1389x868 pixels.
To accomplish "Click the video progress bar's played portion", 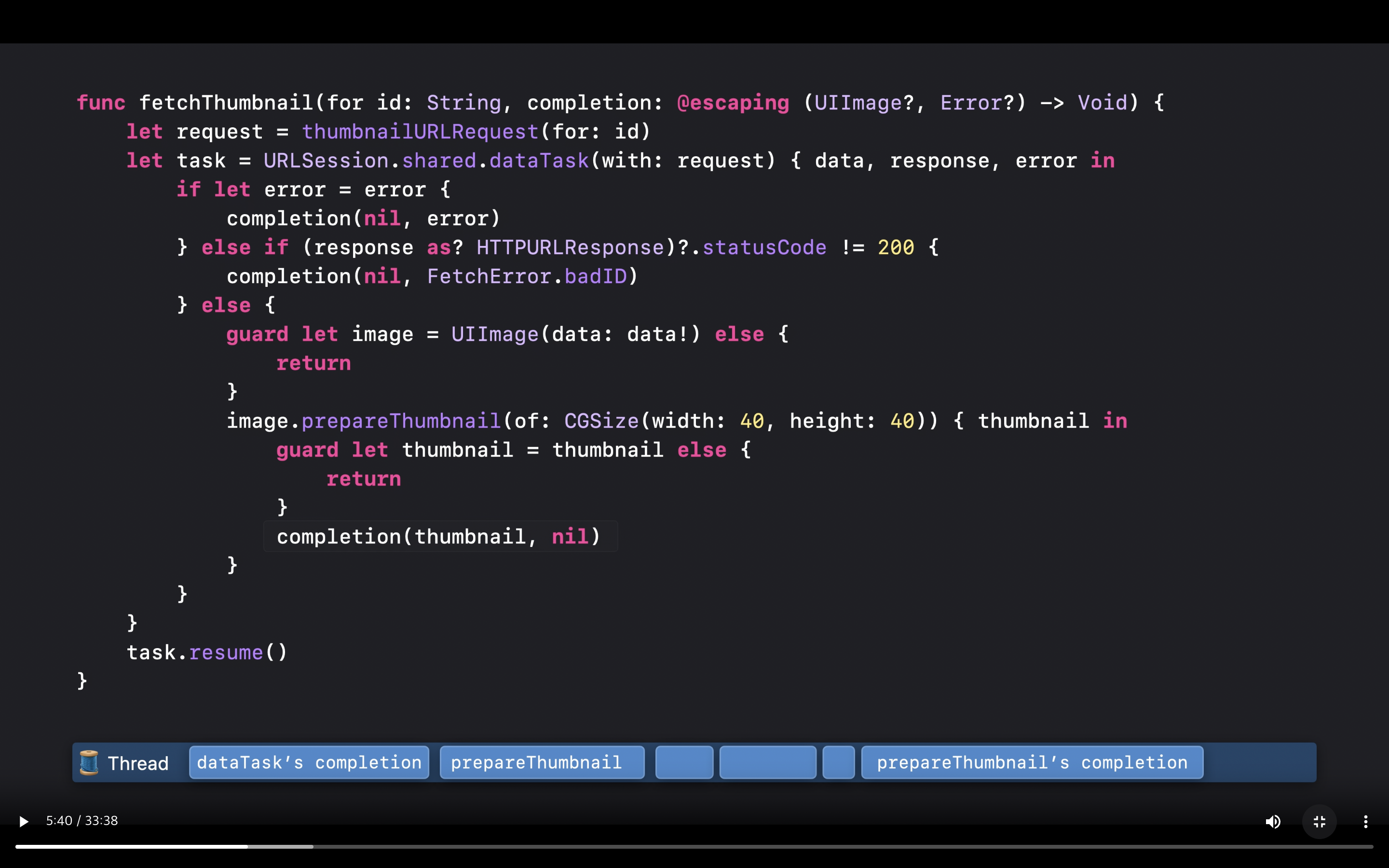I will coord(131,846).
